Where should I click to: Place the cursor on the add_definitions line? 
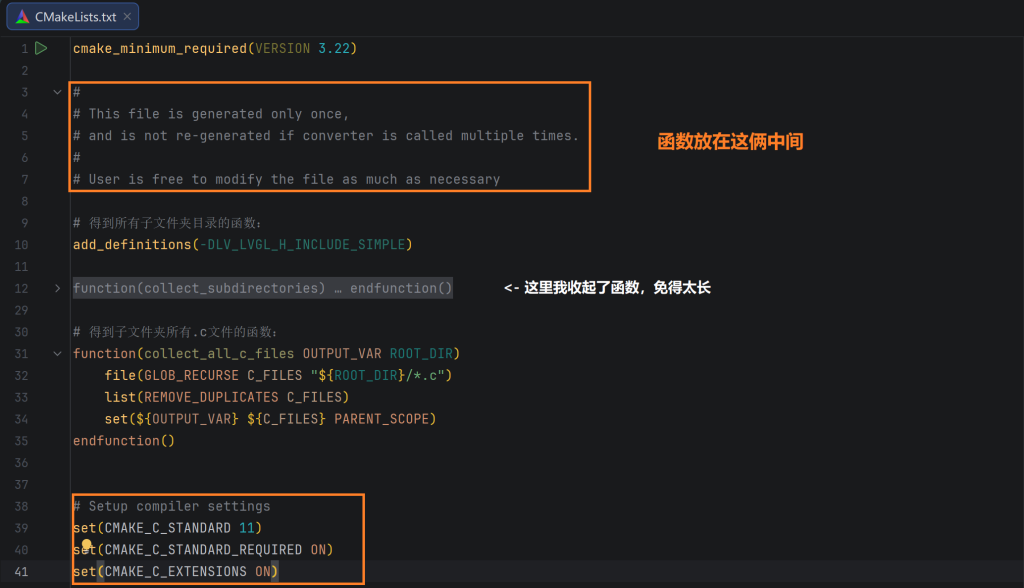point(242,244)
